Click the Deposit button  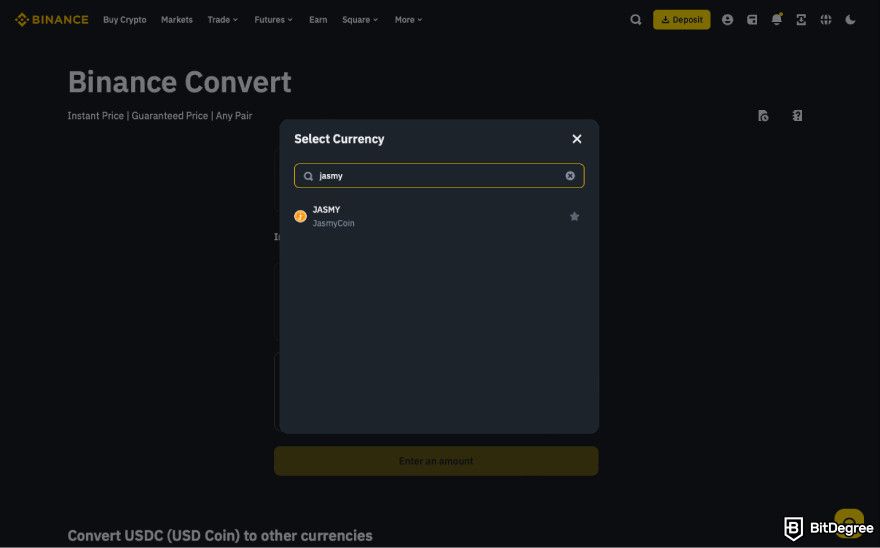[681, 20]
